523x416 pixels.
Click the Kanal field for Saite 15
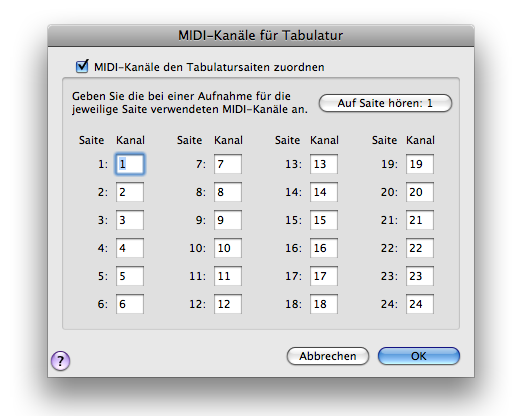point(324,220)
